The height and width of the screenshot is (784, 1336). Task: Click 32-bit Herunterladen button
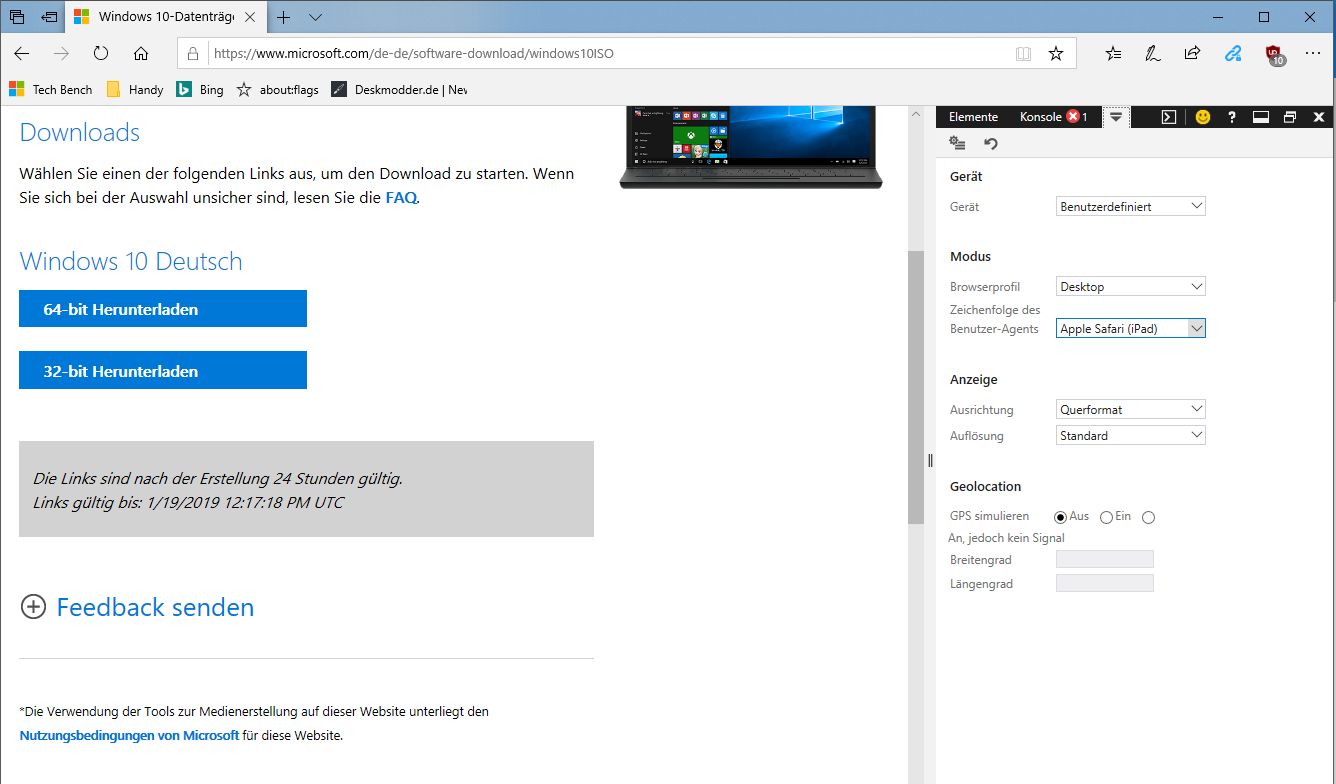pyautogui.click(x=163, y=371)
